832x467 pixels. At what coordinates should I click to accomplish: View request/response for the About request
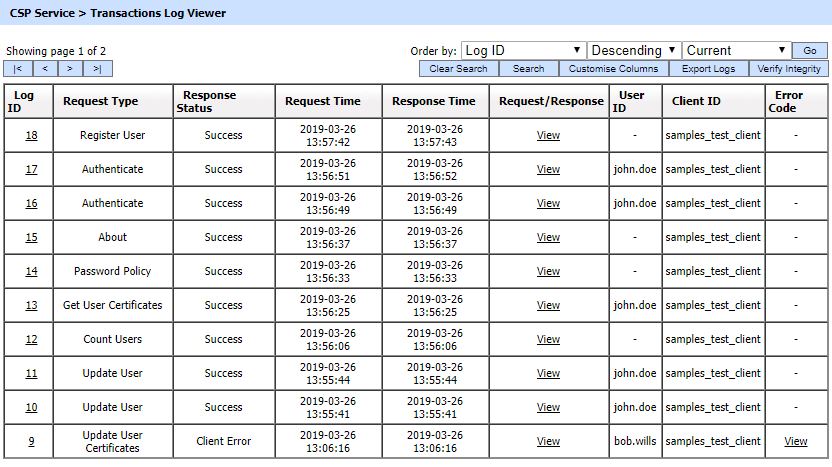coord(548,238)
